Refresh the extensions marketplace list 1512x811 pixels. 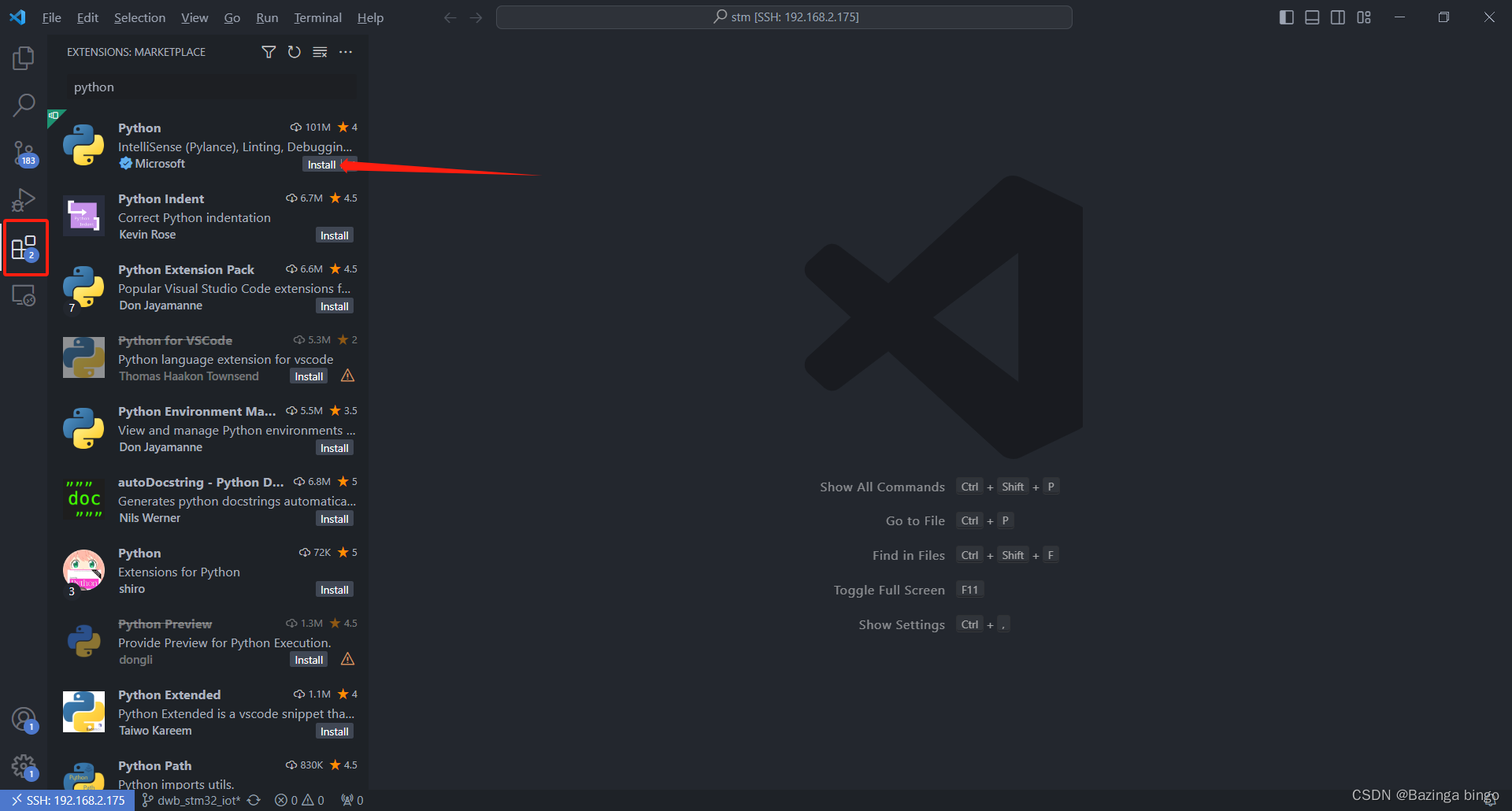pyautogui.click(x=295, y=52)
